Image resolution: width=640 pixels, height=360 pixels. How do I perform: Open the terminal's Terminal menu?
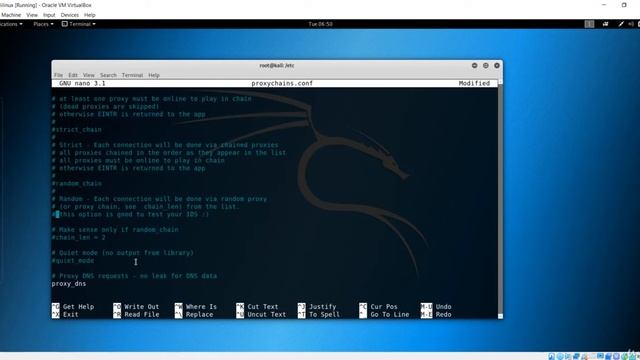point(132,75)
